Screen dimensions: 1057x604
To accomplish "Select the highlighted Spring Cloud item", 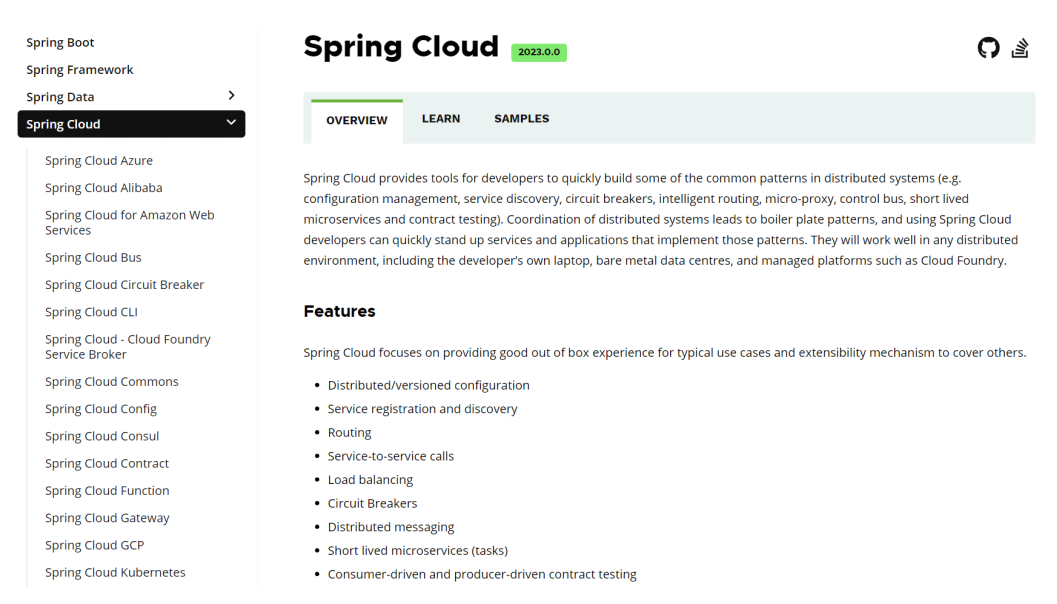I will click(x=131, y=124).
